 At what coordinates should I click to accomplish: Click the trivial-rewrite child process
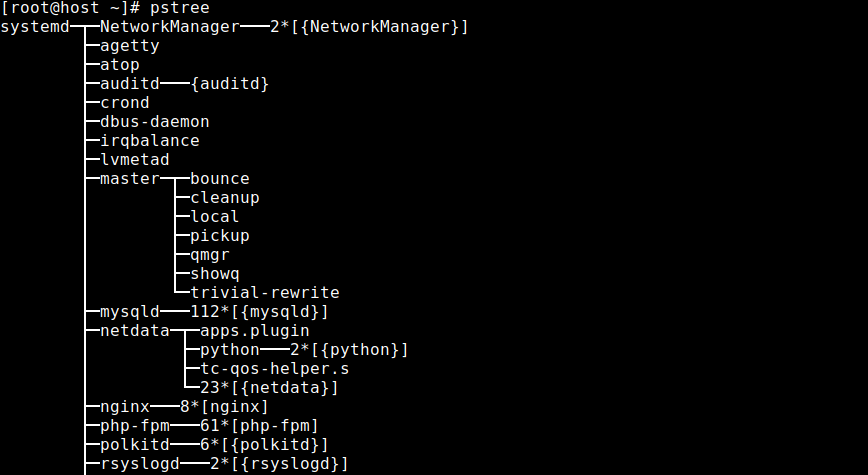click(265, 292)
